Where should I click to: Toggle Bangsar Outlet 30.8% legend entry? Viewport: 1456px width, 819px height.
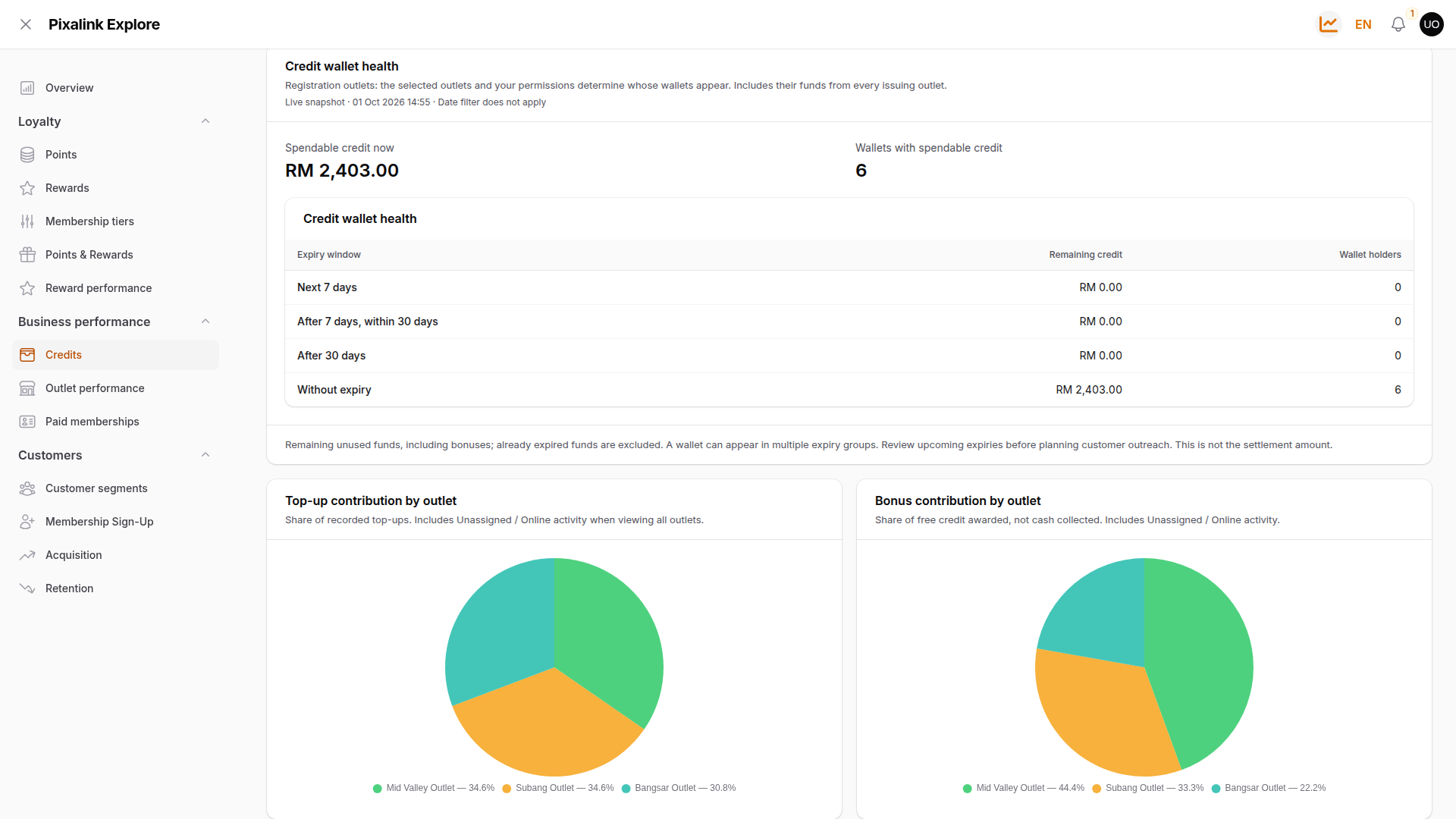point(679,788)
